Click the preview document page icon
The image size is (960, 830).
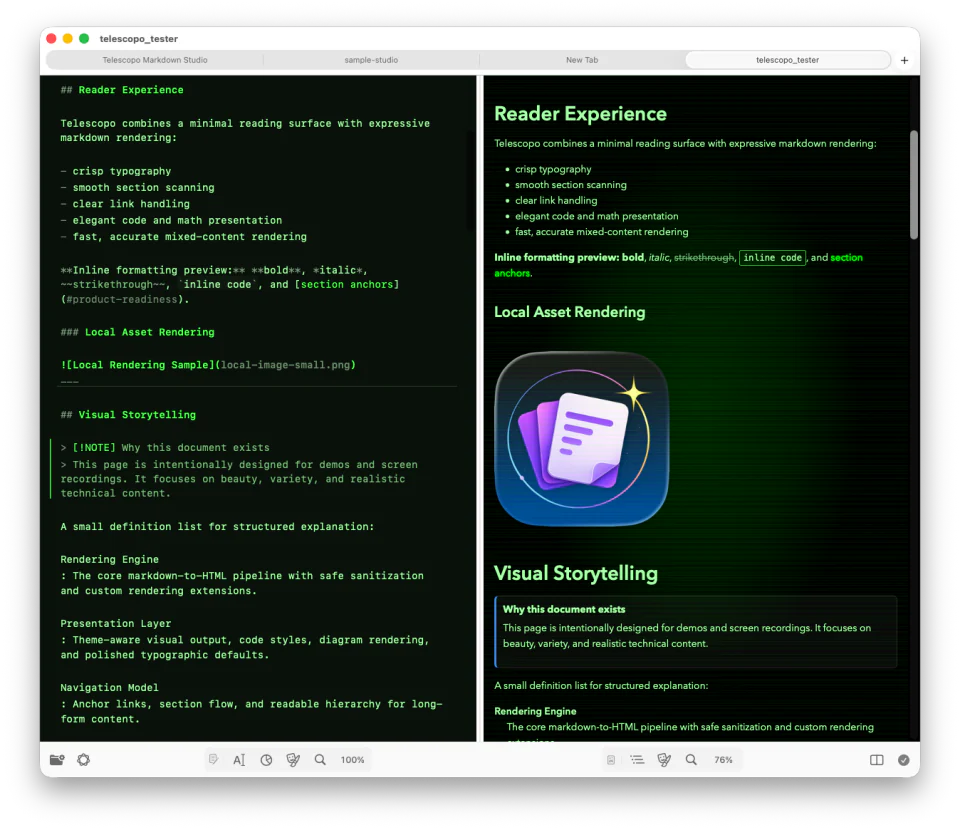point(610,760)
